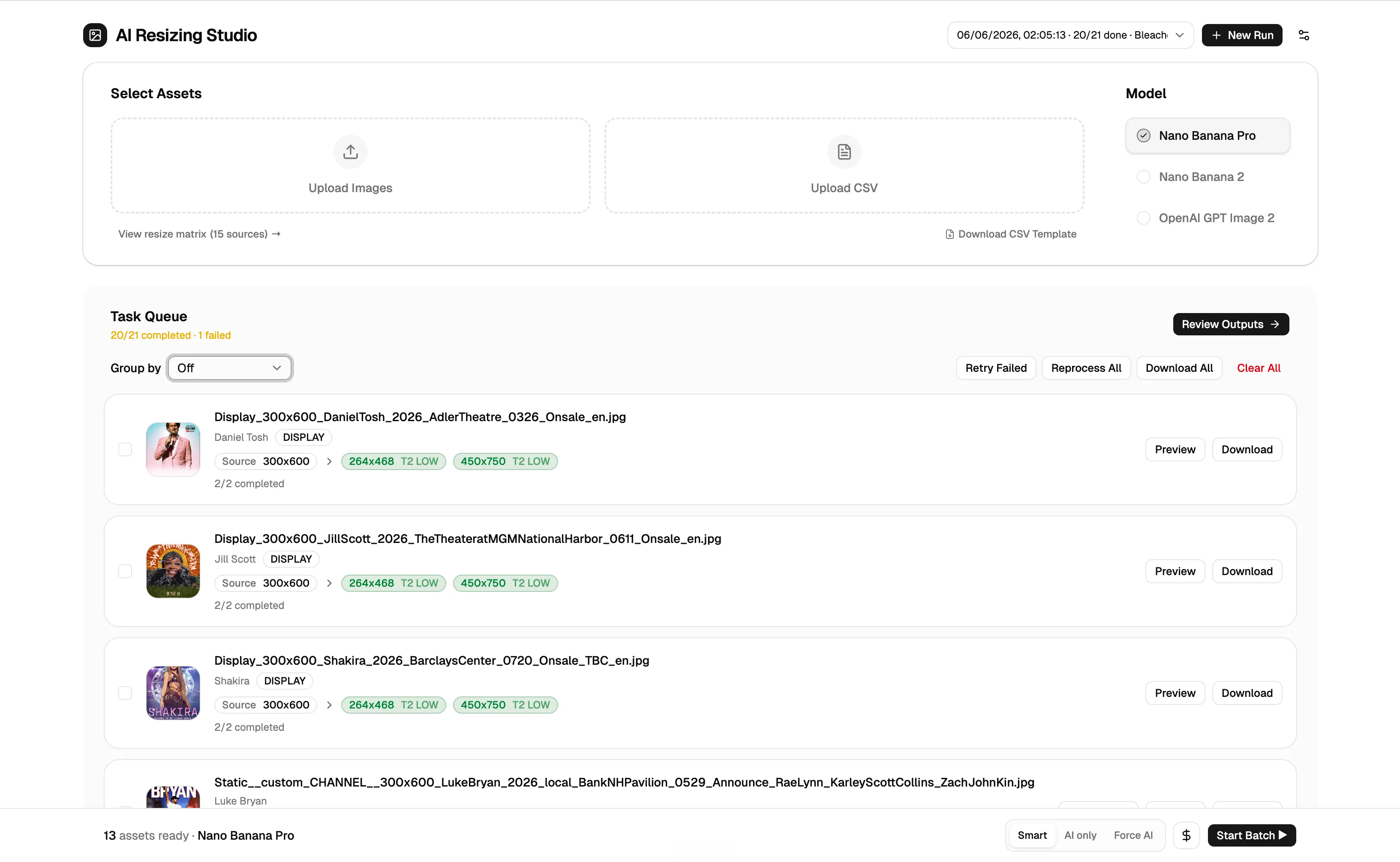Open the Shakira thumbnail
Image resolution: width=1400 pixels, height=862 pixels.
(173, 693)
